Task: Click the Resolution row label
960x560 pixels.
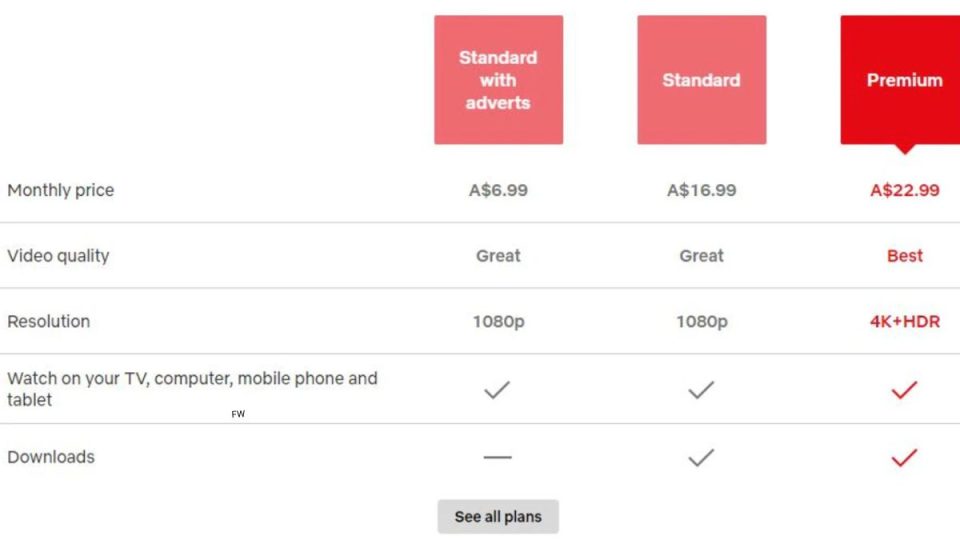Action: tap(48, 322)
